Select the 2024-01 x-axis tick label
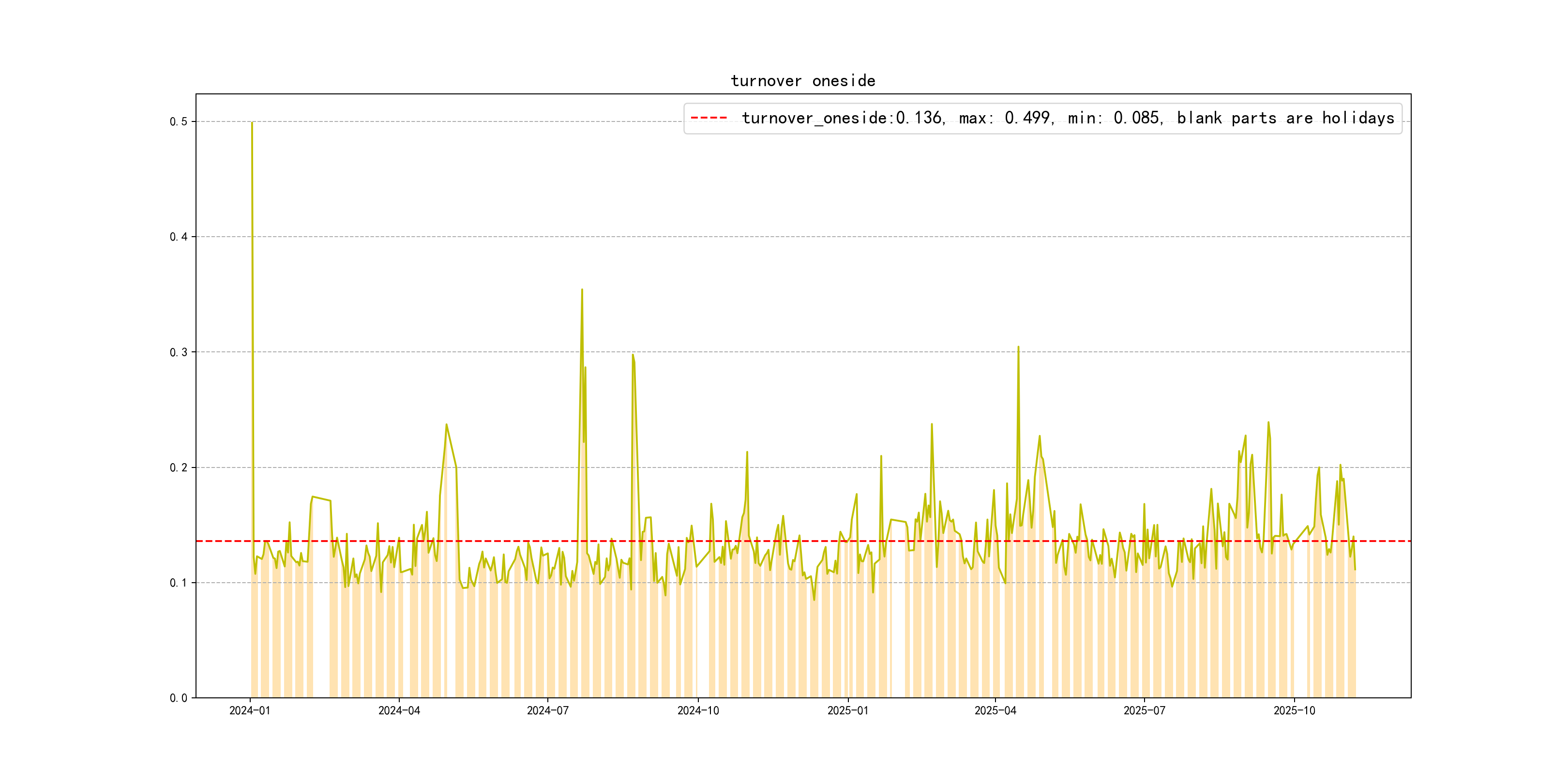The width and height of the screenshot is (1568, 784). [x=250, y=711]
